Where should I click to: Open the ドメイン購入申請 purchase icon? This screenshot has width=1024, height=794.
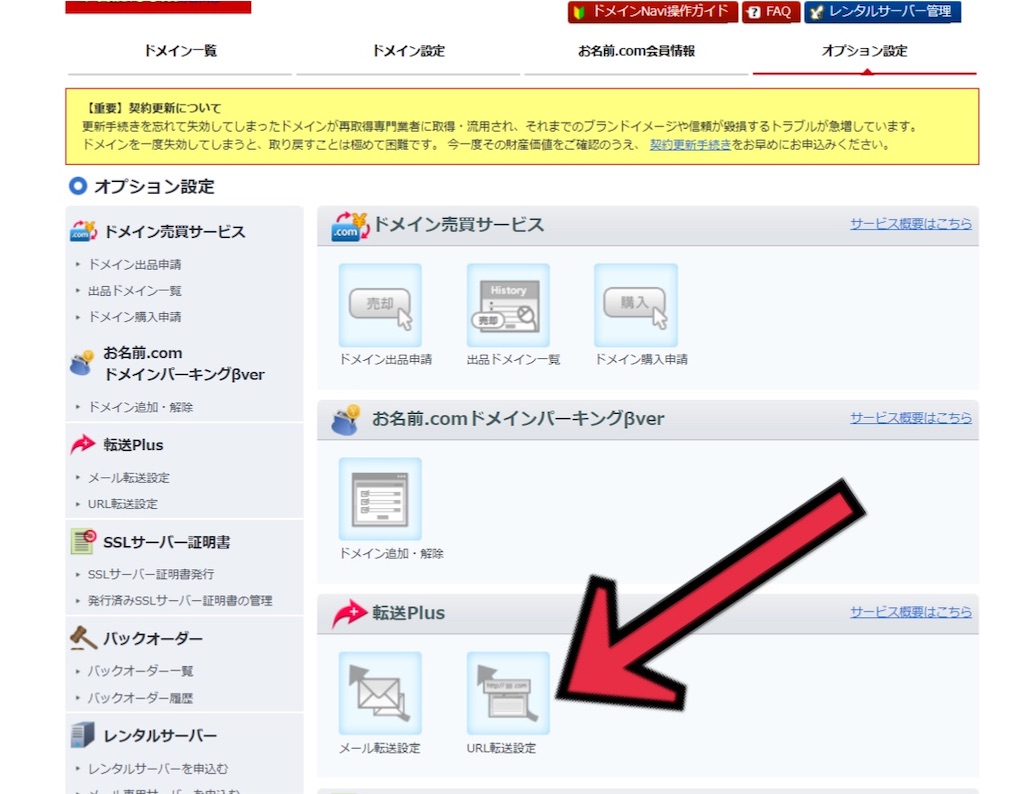(x=636, y=306)
